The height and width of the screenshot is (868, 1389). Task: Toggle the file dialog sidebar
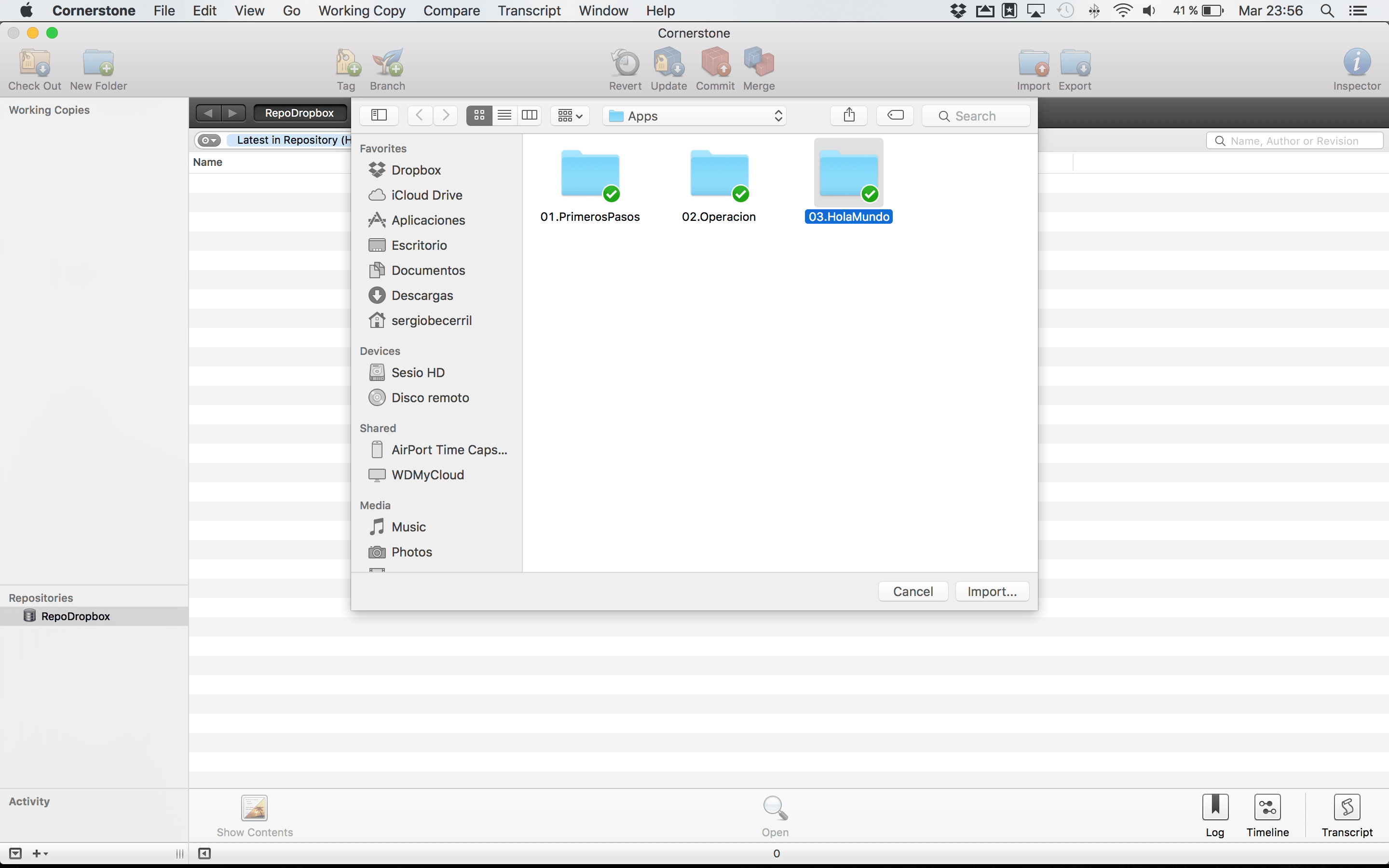point(379,115)
